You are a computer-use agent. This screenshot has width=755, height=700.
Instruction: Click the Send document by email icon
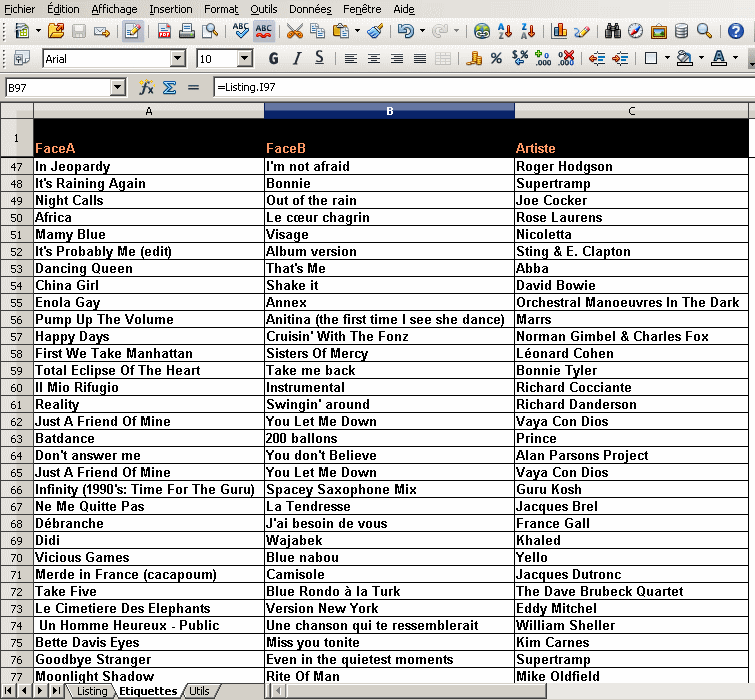tap(102, 31)
